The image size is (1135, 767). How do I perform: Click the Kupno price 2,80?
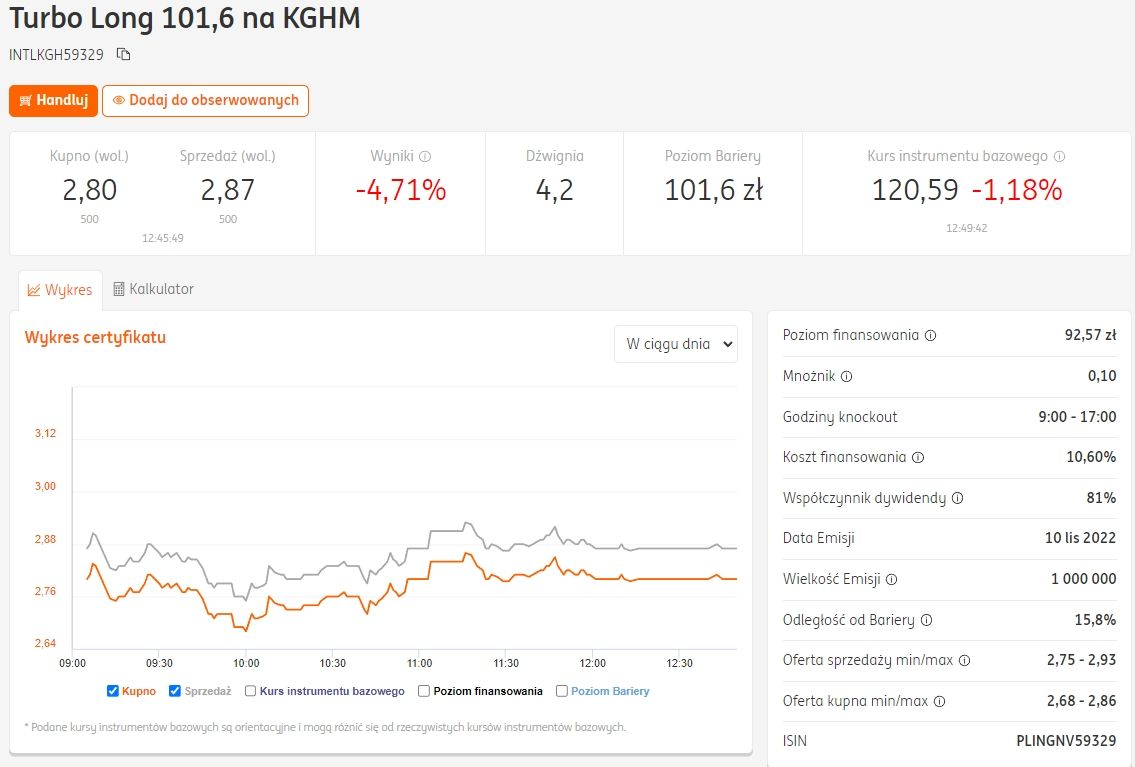(90, 190)
